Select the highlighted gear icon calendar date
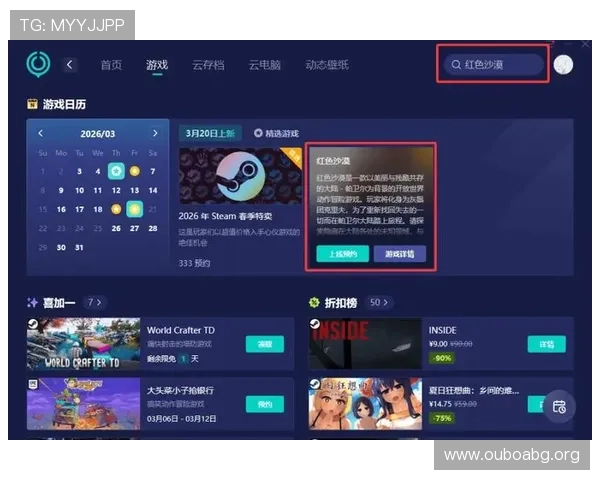Viewport: 600px width, 480px height. click(116, 171)
